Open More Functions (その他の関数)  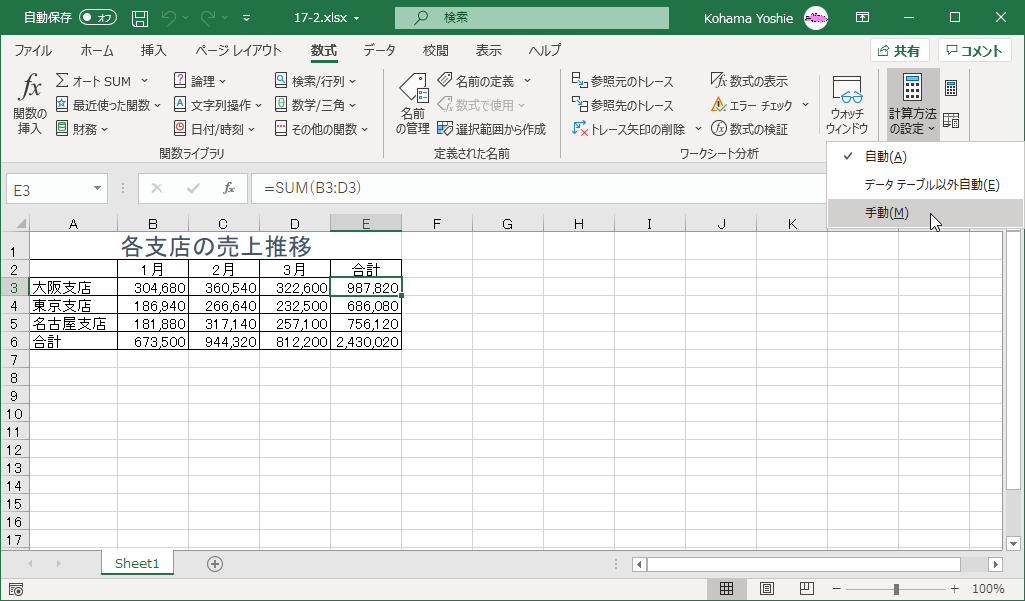[322, 129]
